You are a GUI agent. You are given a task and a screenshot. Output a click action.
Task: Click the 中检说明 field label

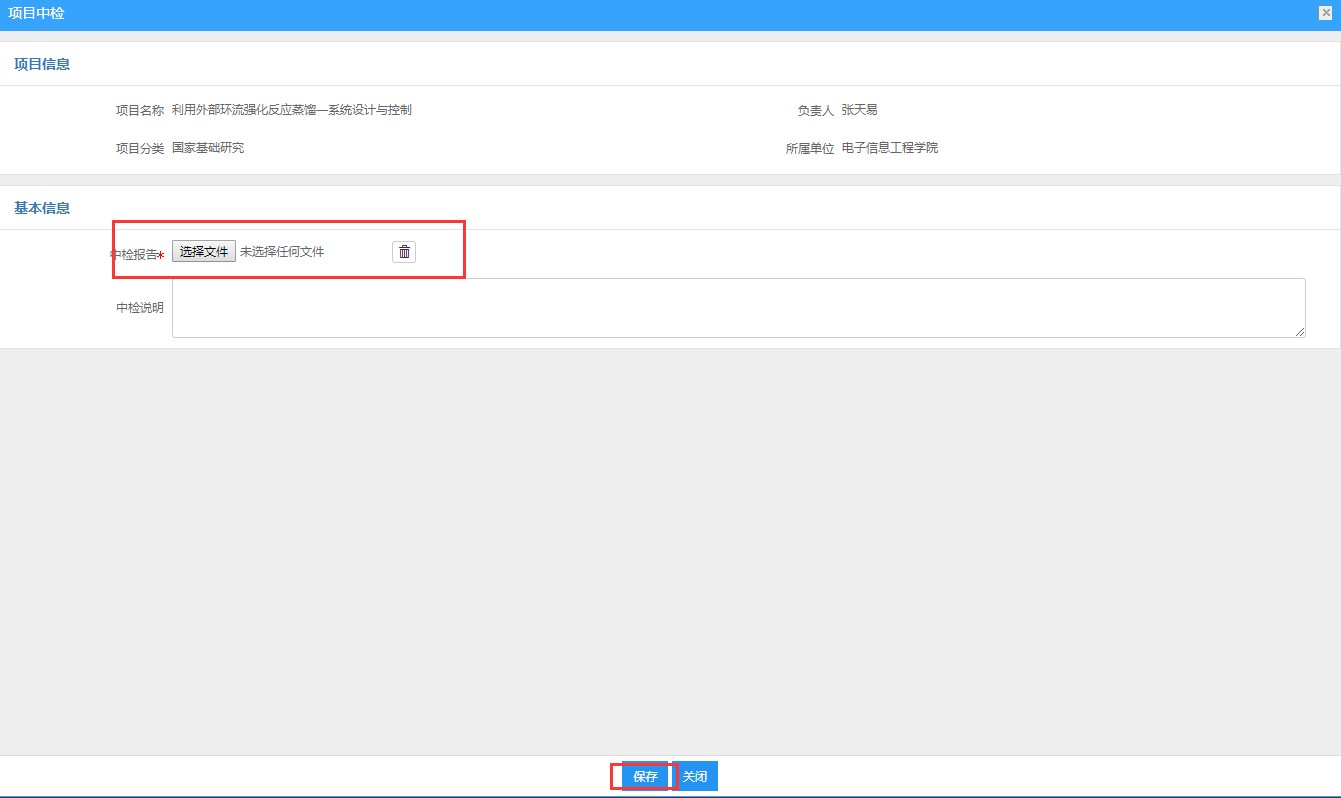click(x=140, y=308)
